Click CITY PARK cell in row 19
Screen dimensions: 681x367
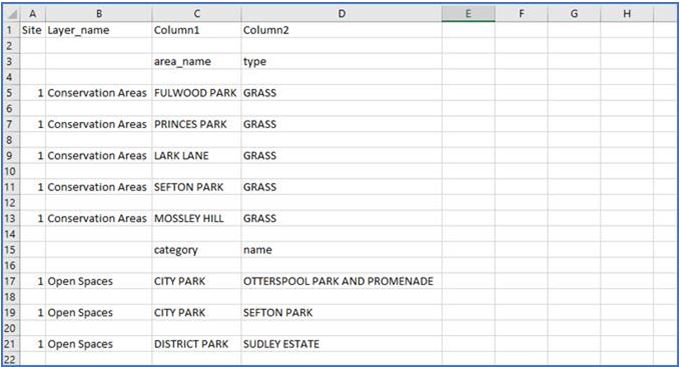[x=196, y=312]
